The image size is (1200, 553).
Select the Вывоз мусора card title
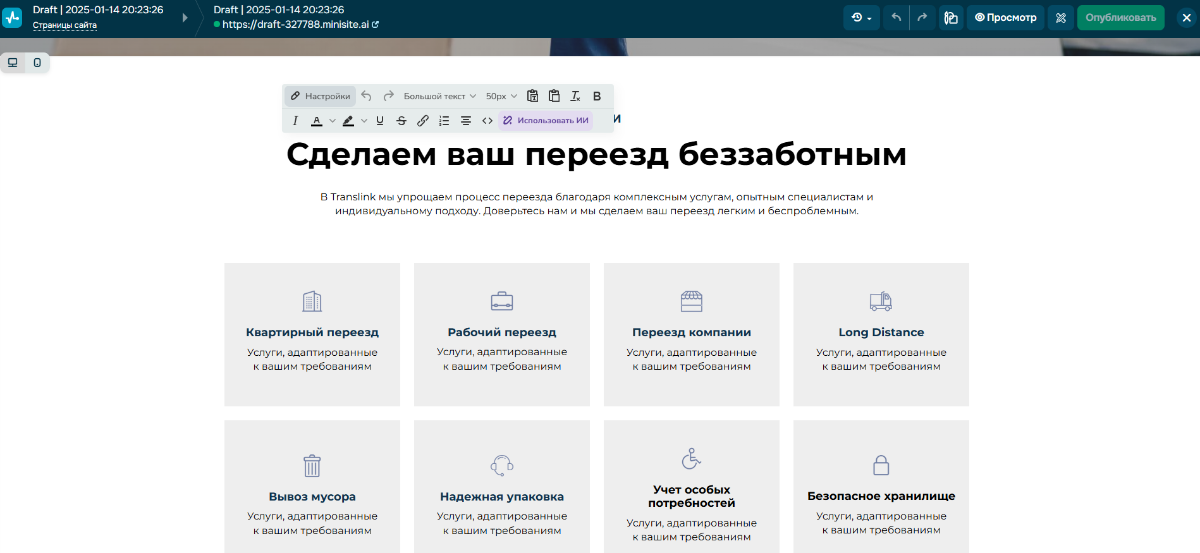(x=312, y=496)
